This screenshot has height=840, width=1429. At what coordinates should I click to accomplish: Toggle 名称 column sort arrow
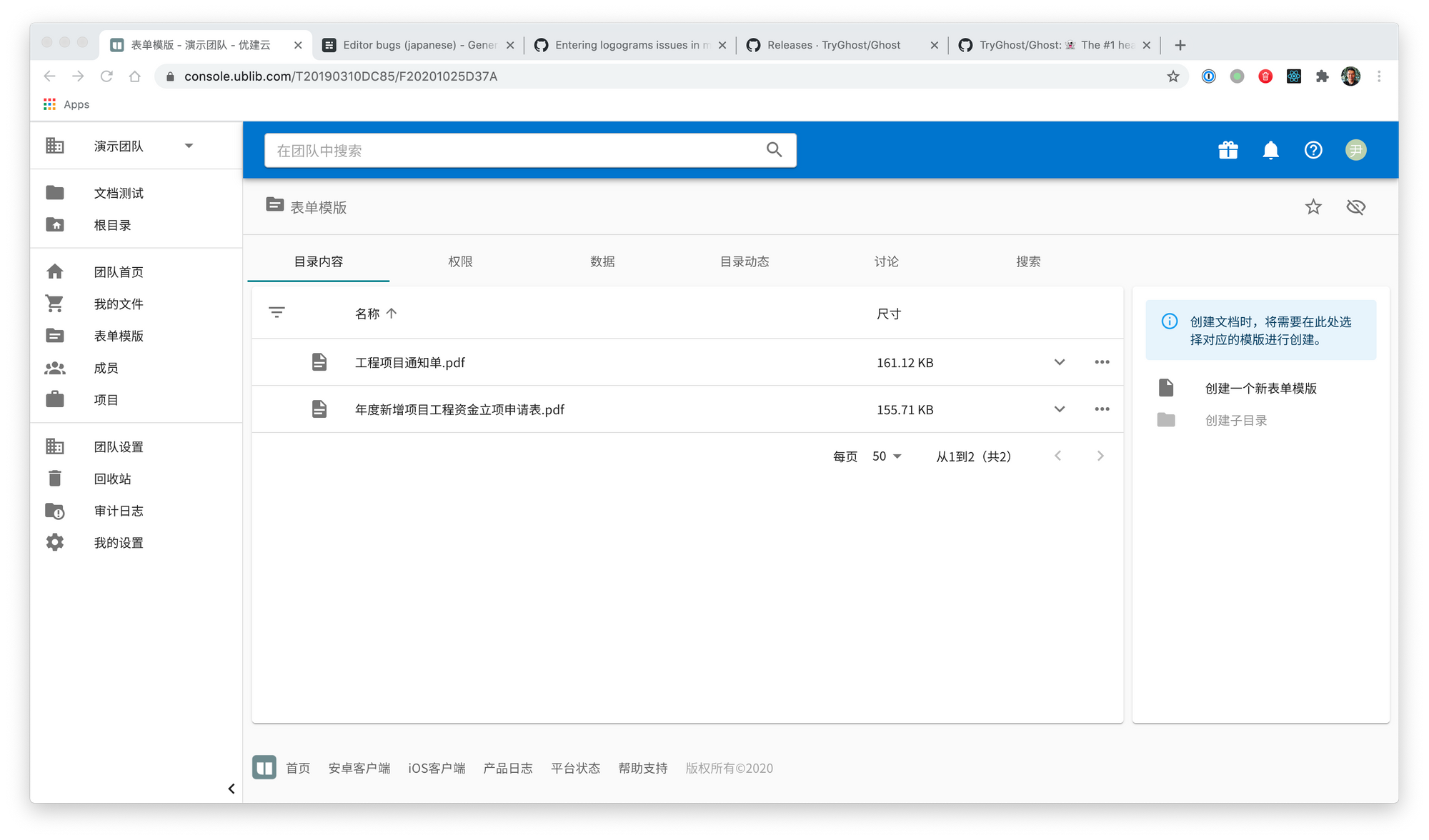[x=392, y=314]
